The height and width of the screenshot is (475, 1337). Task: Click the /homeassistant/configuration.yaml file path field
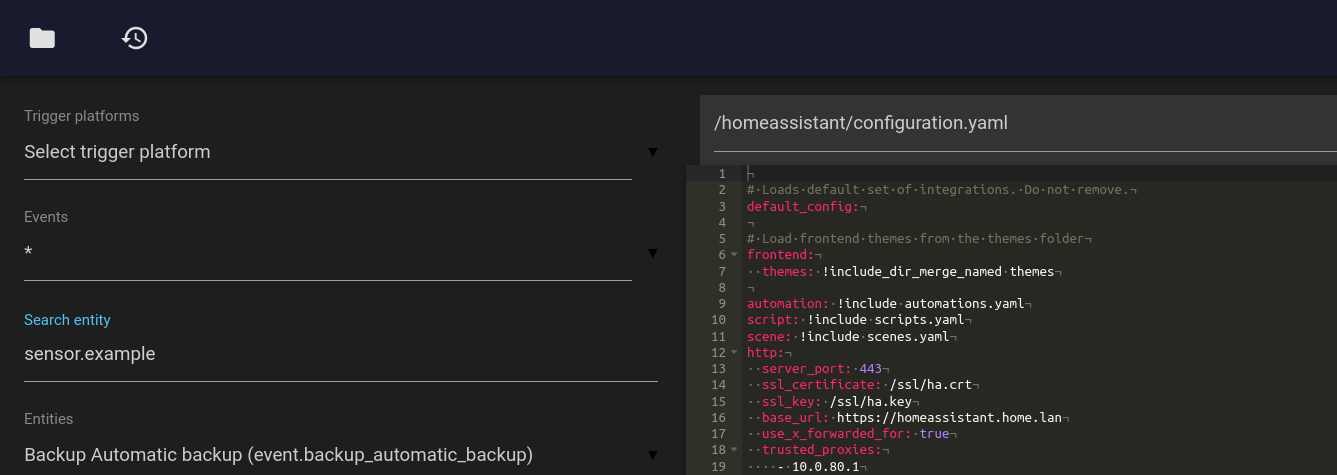tap(1025, 123)
